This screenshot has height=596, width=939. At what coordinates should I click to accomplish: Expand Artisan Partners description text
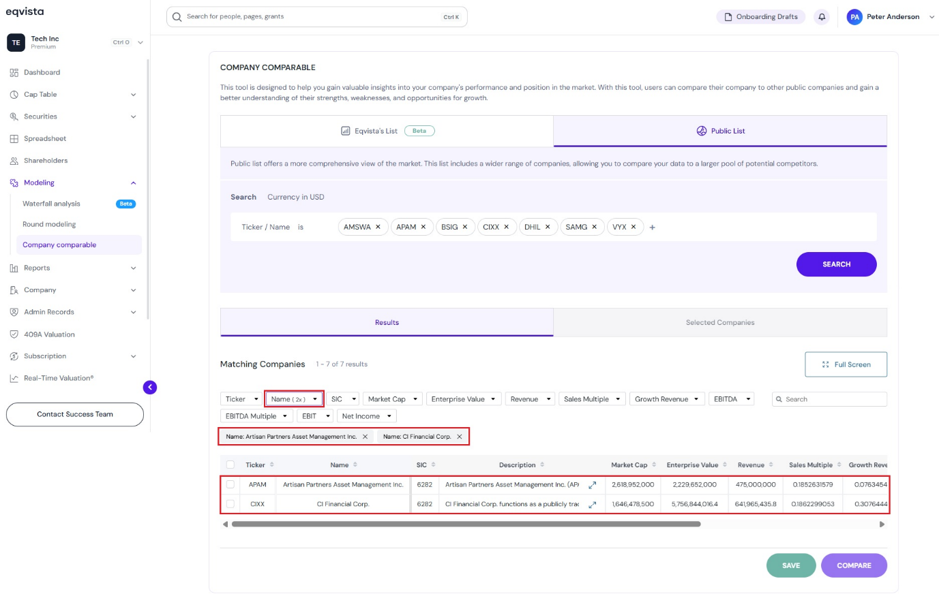pos(592,485)
